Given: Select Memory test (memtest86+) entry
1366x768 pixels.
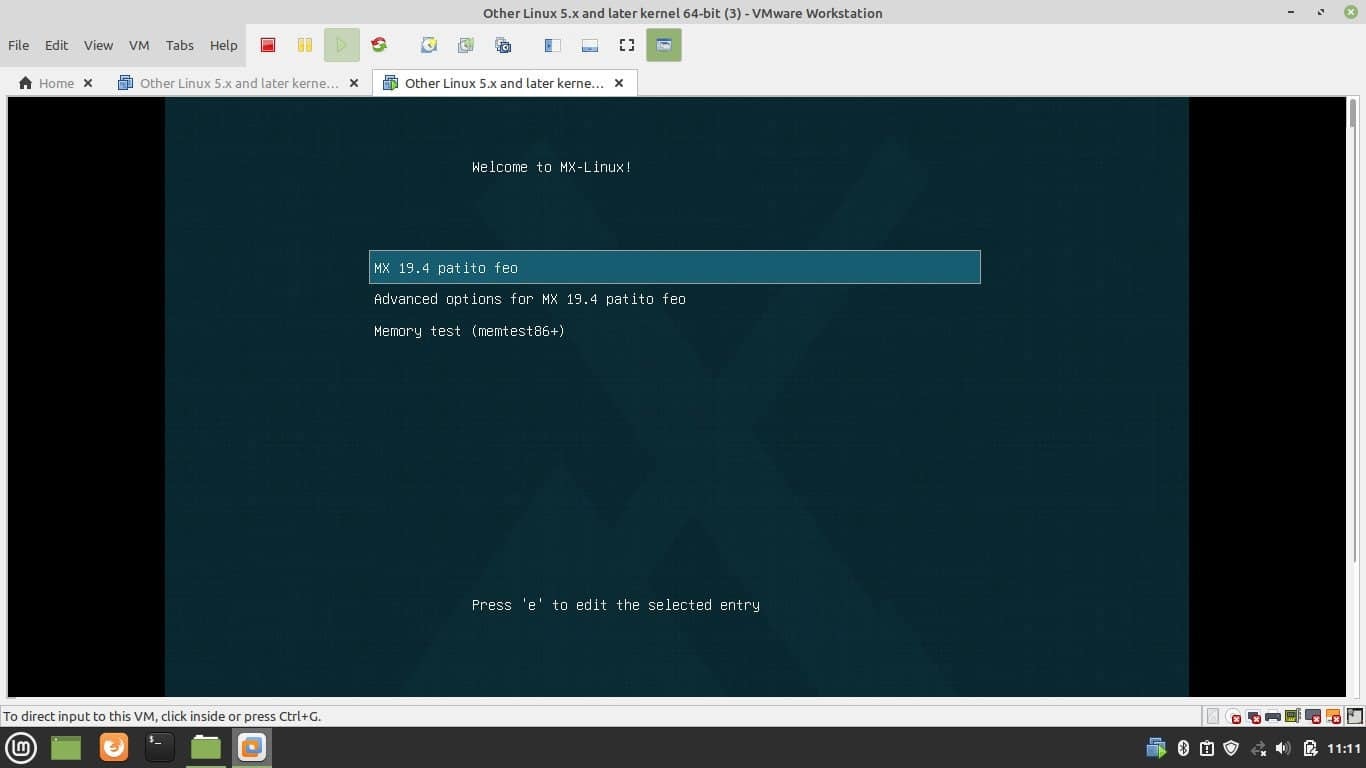Looking at the screenshot, I should (469, 331).
